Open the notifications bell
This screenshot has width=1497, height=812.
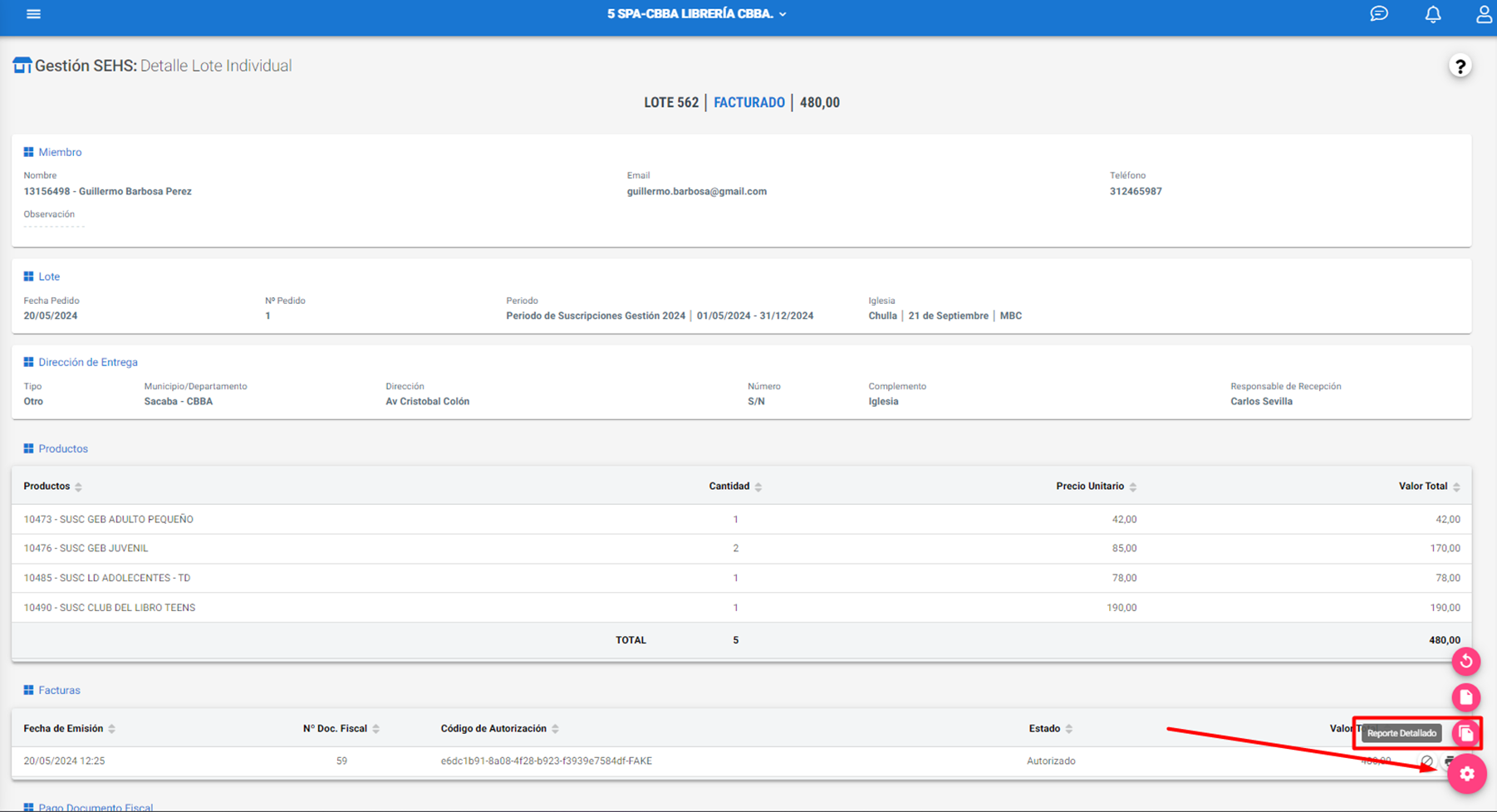click(1433, 14)
